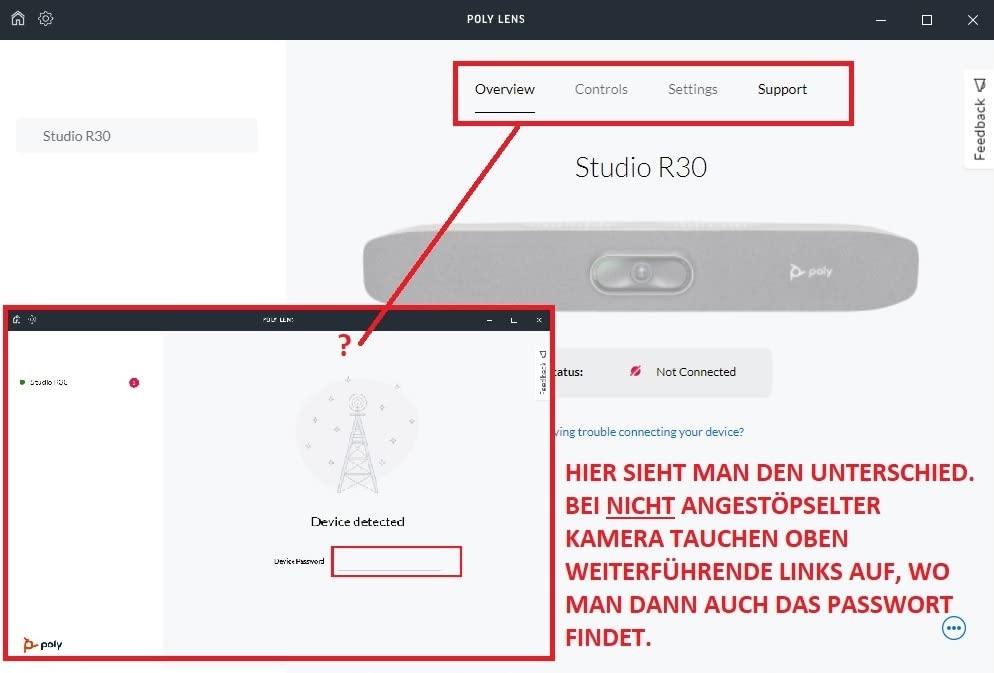The height and width of the screenshot is (673, 994).
Task: Click the red Not Connected status icon
Action: 635,372
